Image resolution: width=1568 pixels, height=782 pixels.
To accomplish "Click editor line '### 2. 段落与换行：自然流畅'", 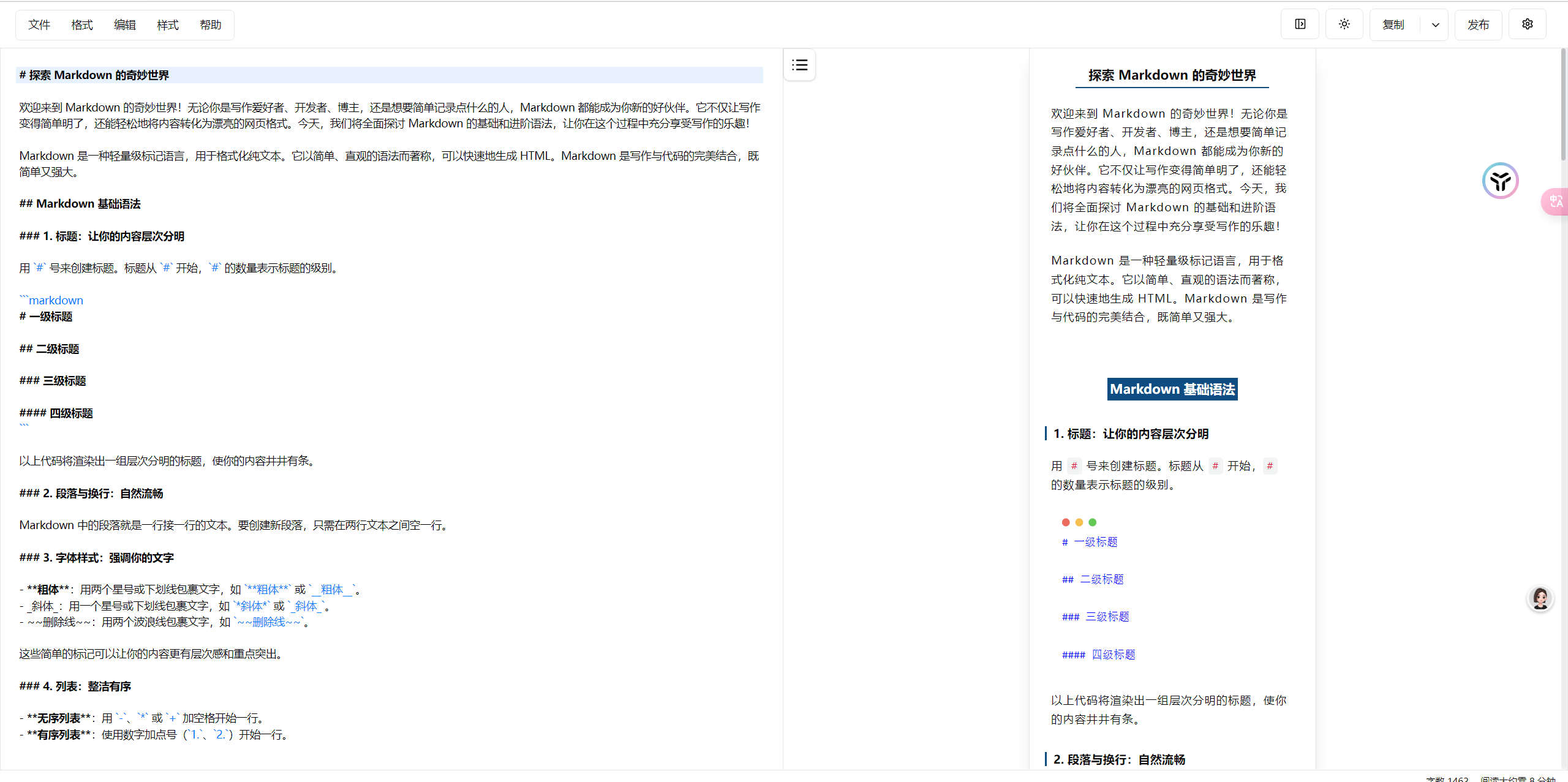I will 91,494.
